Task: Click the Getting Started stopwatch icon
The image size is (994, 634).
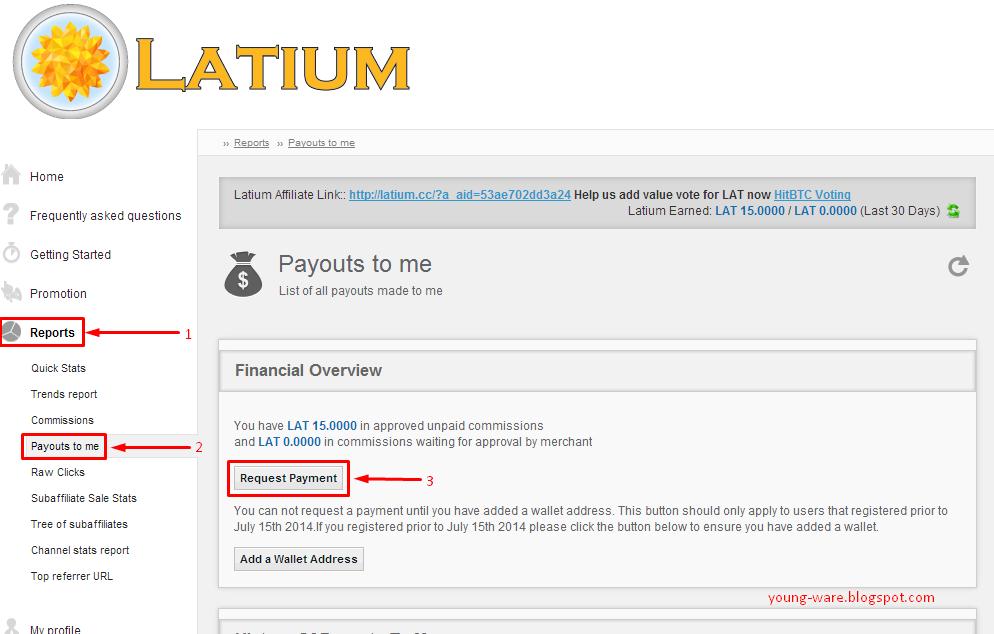Action: [x=11, y=253]
